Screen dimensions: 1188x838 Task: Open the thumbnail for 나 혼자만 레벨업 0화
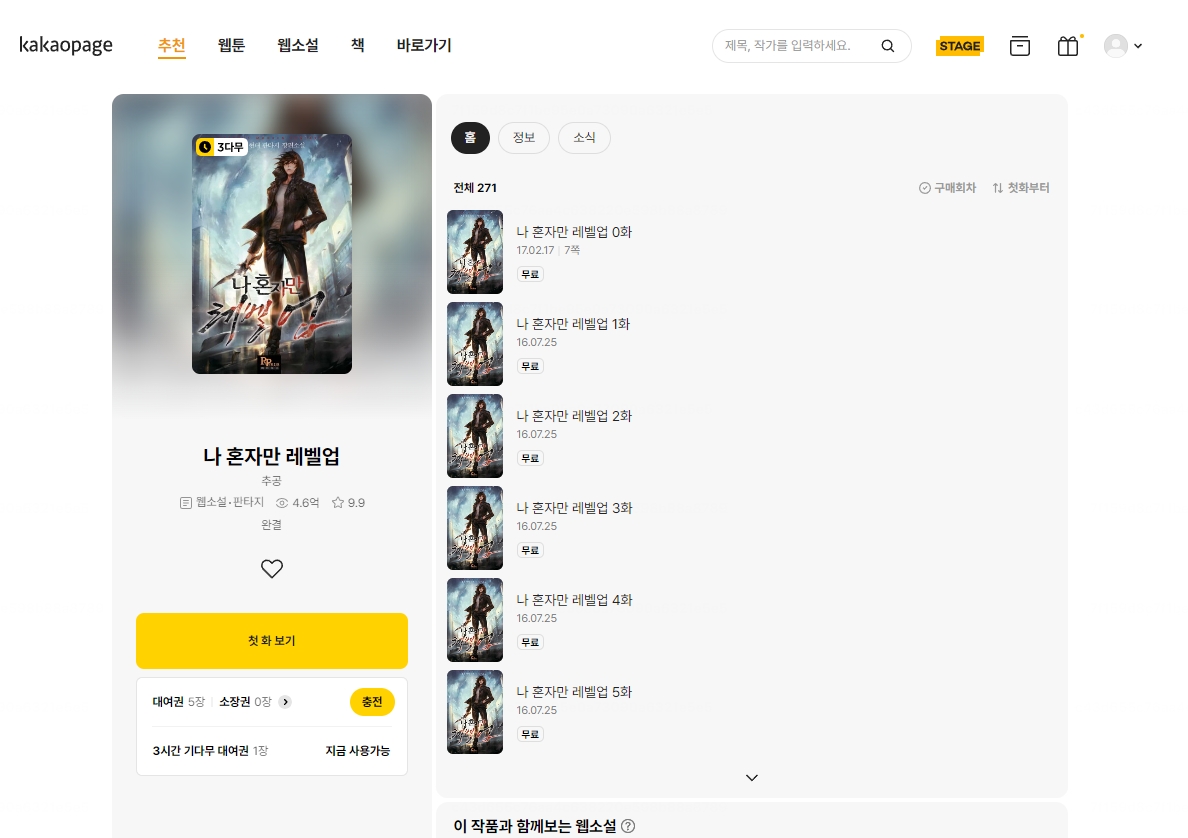click(474, 251)
